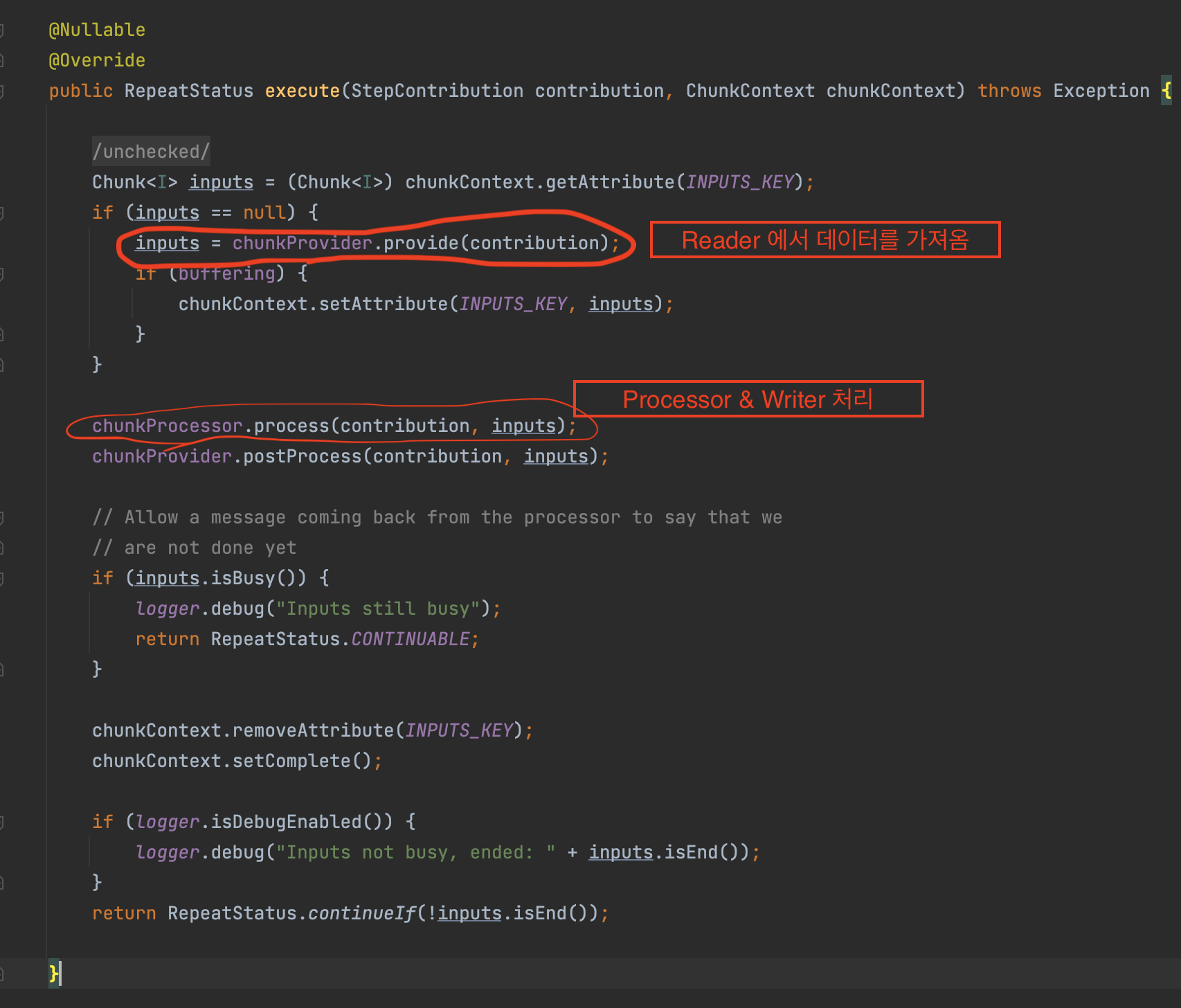Image resolution: width=1181 pixels, height=1008 pixels.
Task: Click the @Nullable annotation
Action: tap(97, 30)
